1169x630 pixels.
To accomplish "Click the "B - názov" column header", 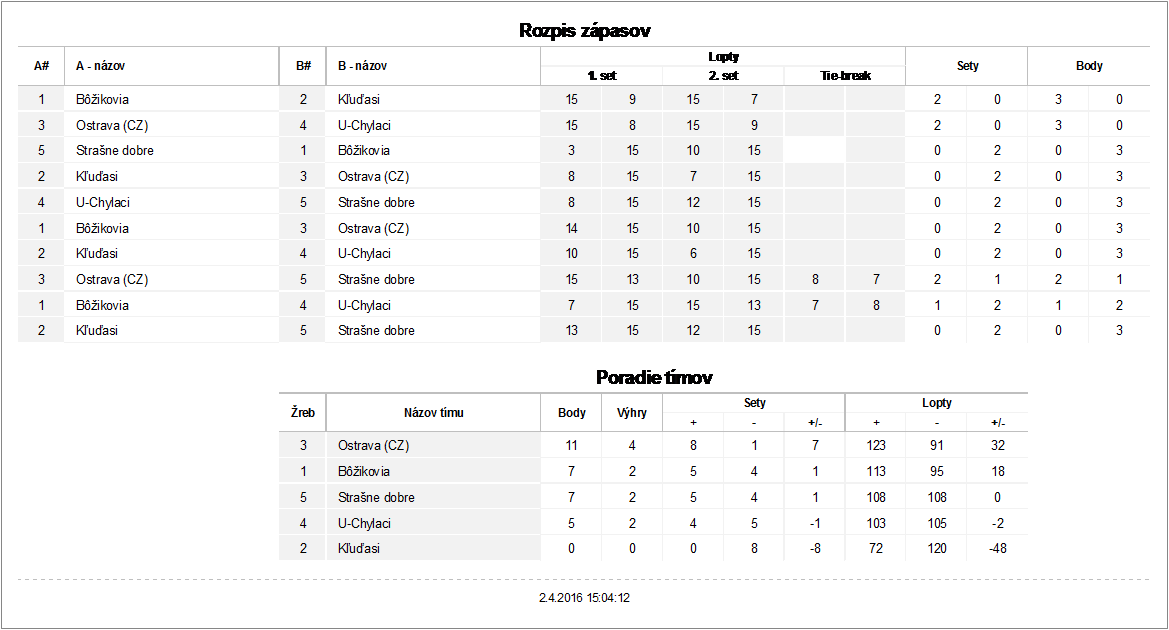I will pos(363,66).
